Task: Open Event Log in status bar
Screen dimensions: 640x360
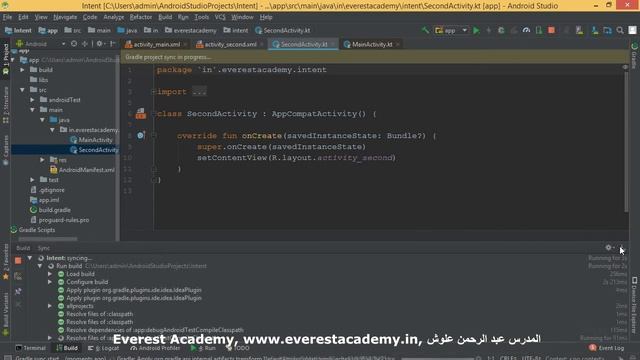Action: pyautogui.click(x=607, y=348)
